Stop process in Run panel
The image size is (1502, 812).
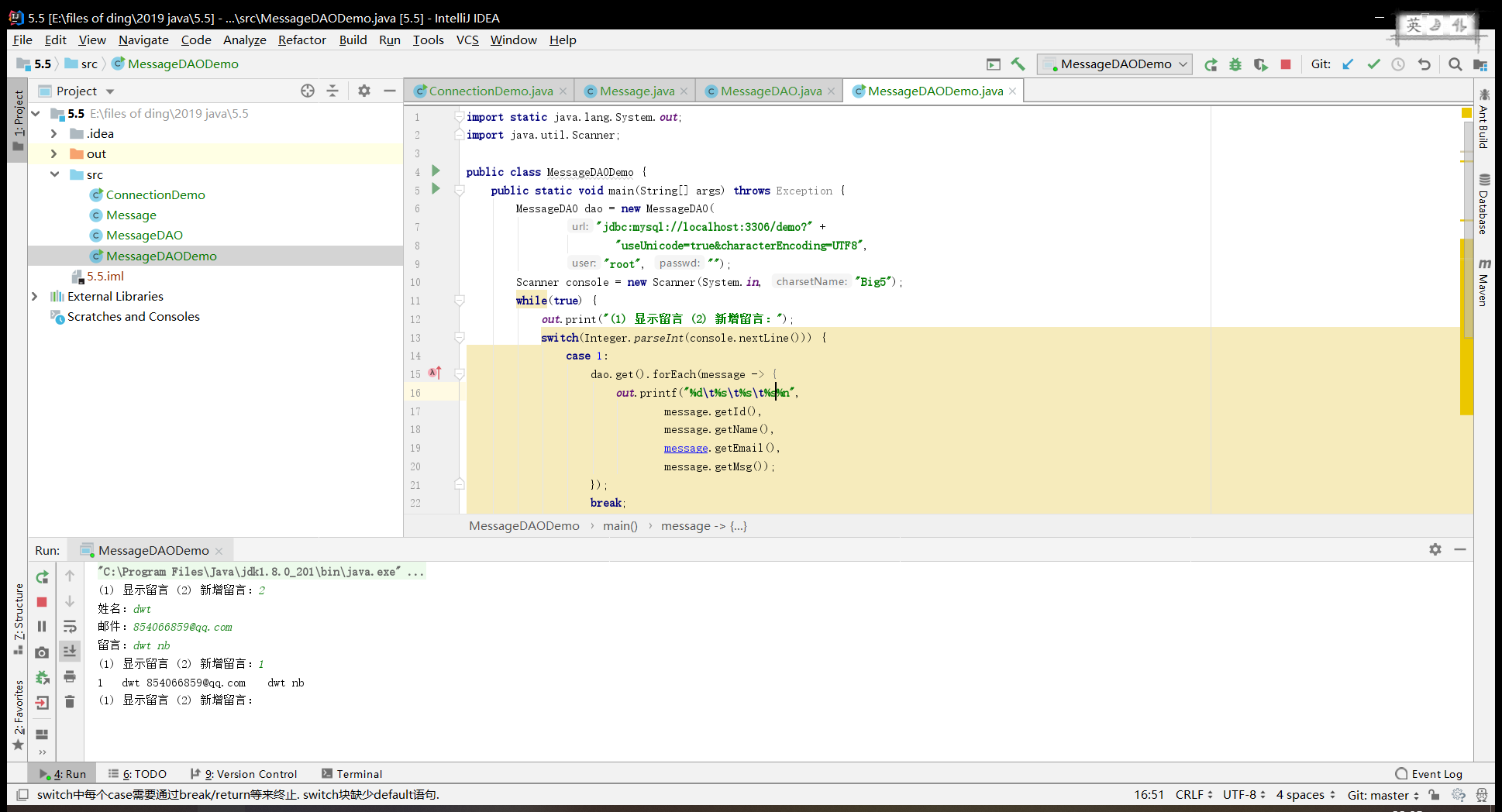pyautogui.click(x=42, y=602)
